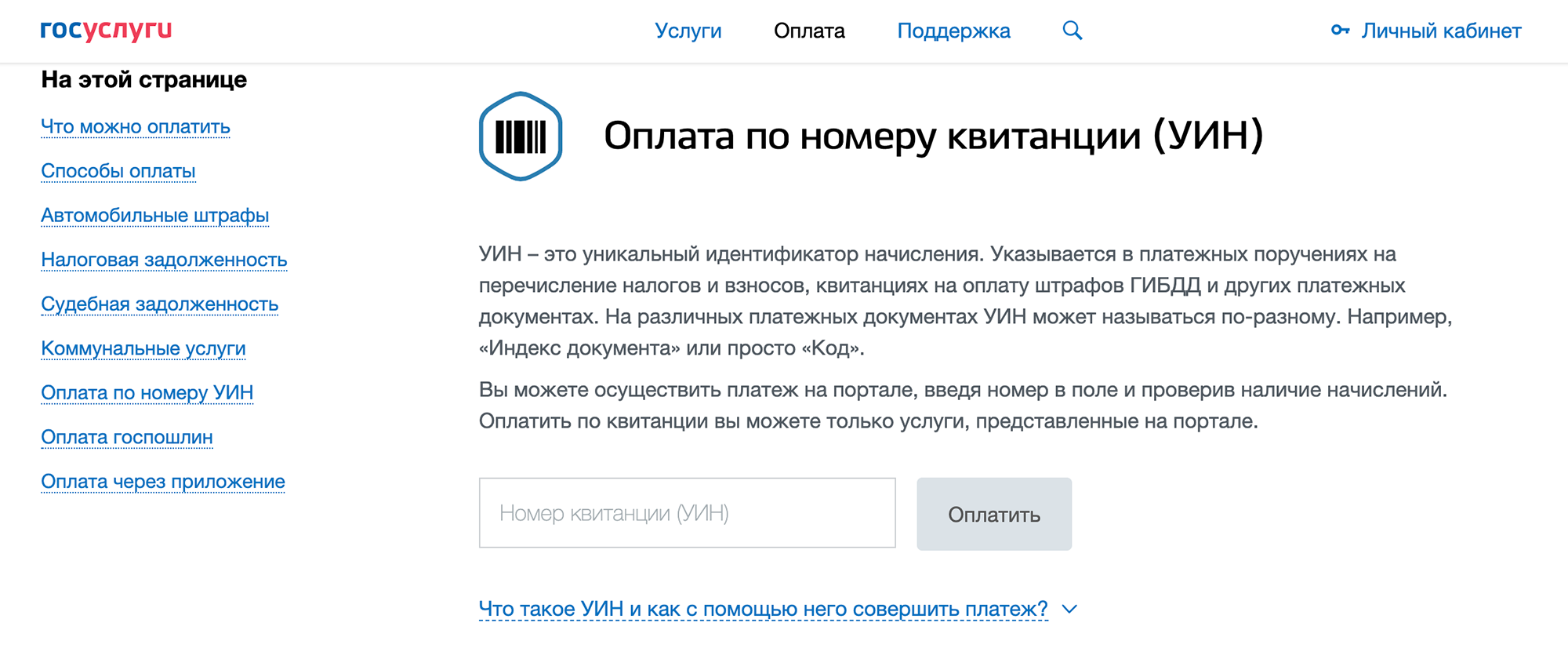
Task: Open 'Автомобильные штрафы' sidebar link
Action: tap(155, 215)
